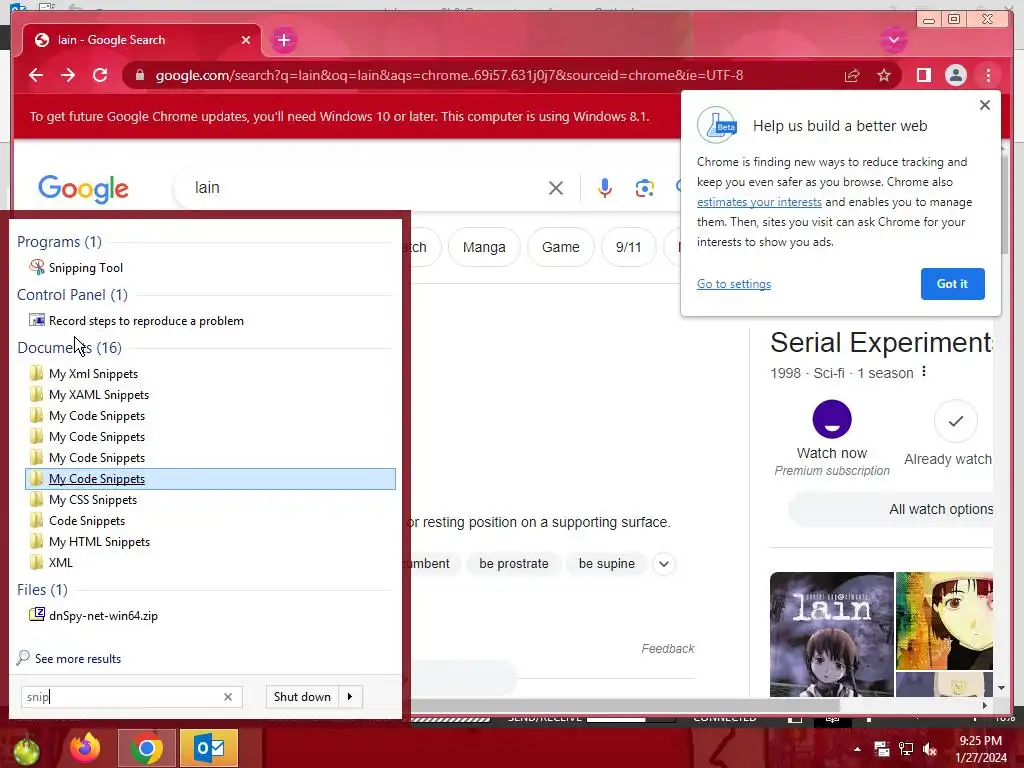Bookmark this page with the star icon

(x=884, y=76)
